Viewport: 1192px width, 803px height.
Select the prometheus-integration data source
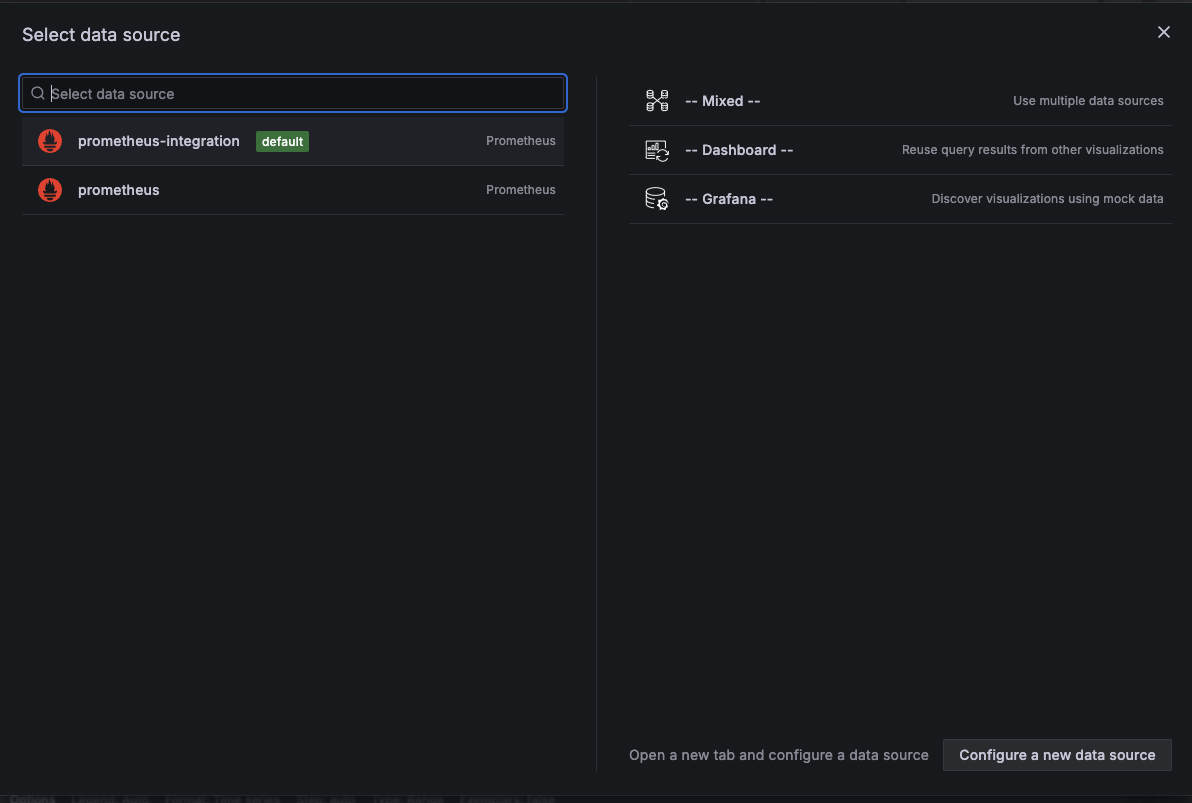pyautogui.click(x=293, y=141)
